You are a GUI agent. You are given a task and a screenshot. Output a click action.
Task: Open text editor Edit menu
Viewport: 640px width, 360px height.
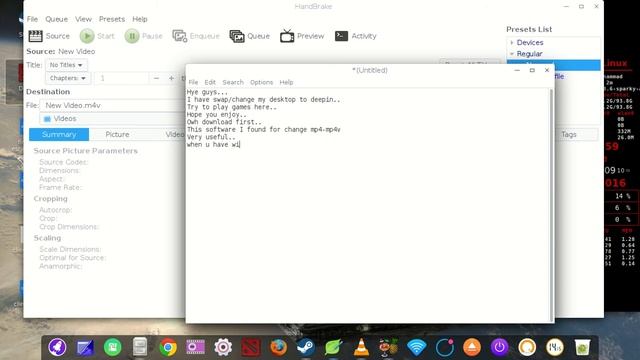pyautogui.click(x=210, y=82)
